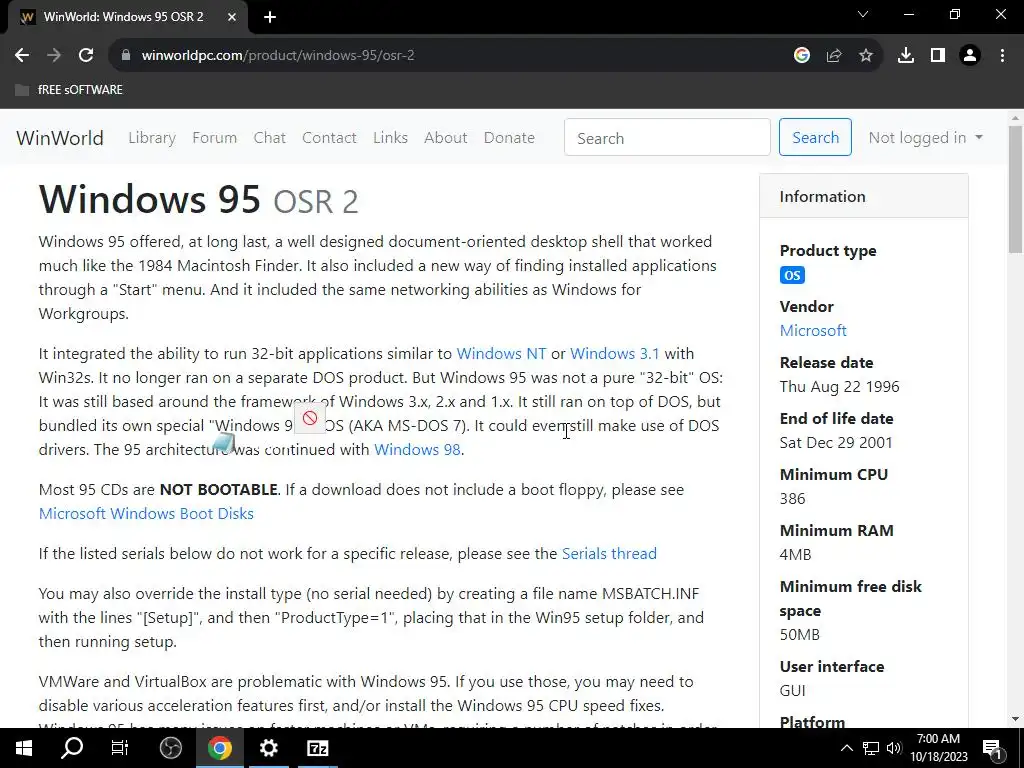Open Chrome three-dot menu
The width and height of the screenshot is (1024, 768).
[x=1002, y=56]
